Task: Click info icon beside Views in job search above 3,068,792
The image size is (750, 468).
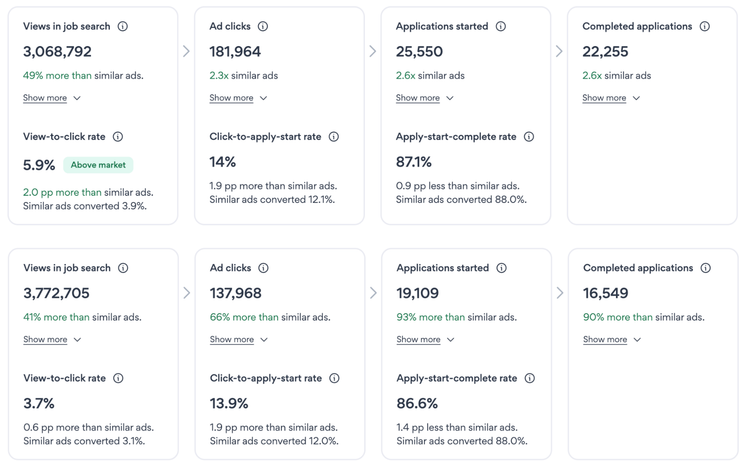Action: pos(123,27)
